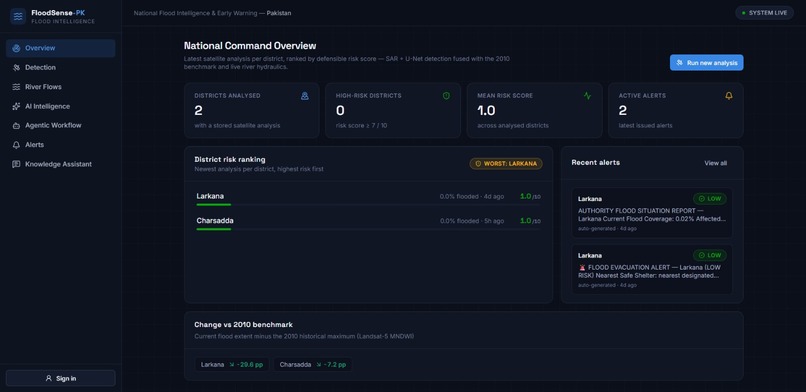Click the Larkana 1.0/10 risk score
The height and width of the screenshot is (392, 806).
[x=530, y=196]
